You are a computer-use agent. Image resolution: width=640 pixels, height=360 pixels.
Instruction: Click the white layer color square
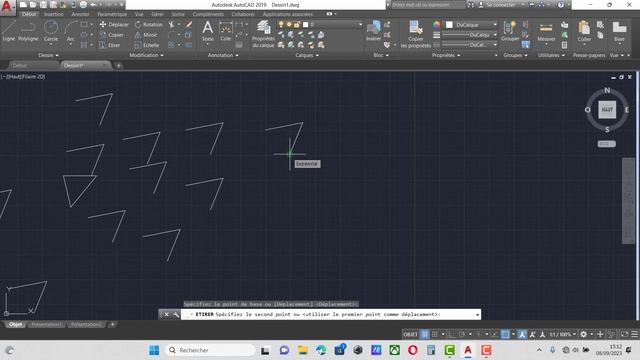305,24
